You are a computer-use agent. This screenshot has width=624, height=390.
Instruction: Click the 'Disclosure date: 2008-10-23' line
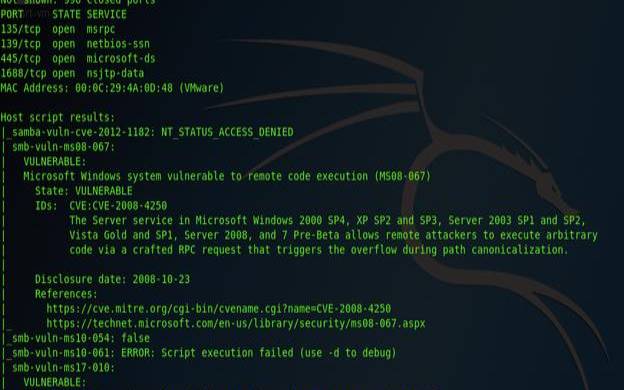pyautogui.click(x=112, y=279)
